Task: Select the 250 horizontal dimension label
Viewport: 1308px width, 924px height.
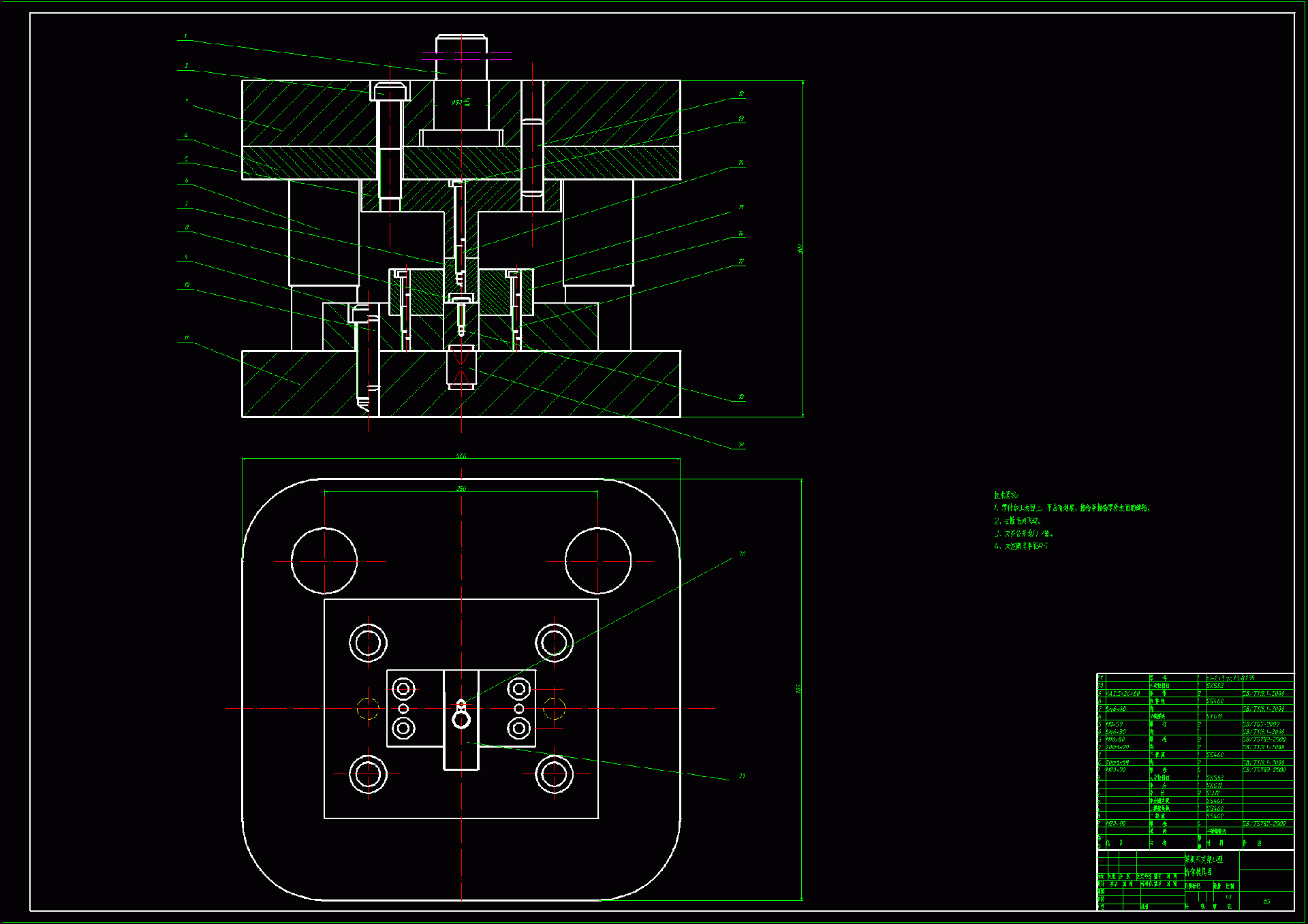Action: coord(461,488)
